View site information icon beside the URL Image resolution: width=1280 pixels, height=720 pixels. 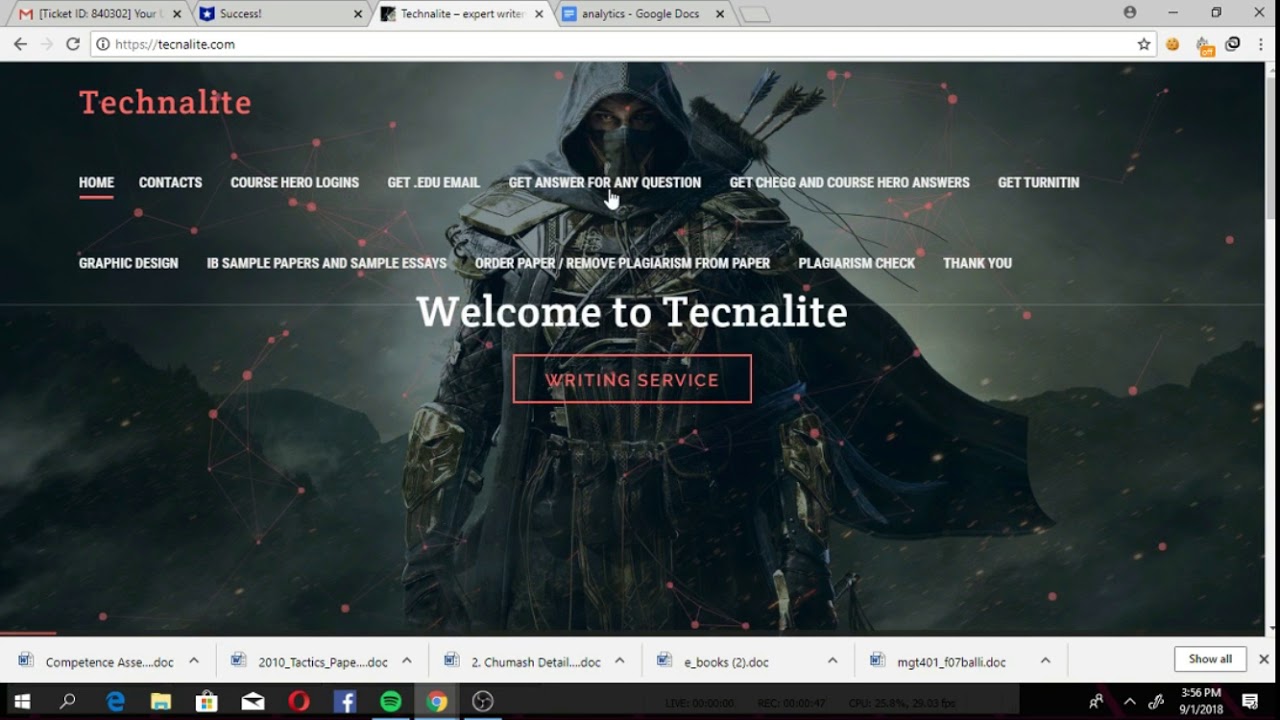point(102,44)
